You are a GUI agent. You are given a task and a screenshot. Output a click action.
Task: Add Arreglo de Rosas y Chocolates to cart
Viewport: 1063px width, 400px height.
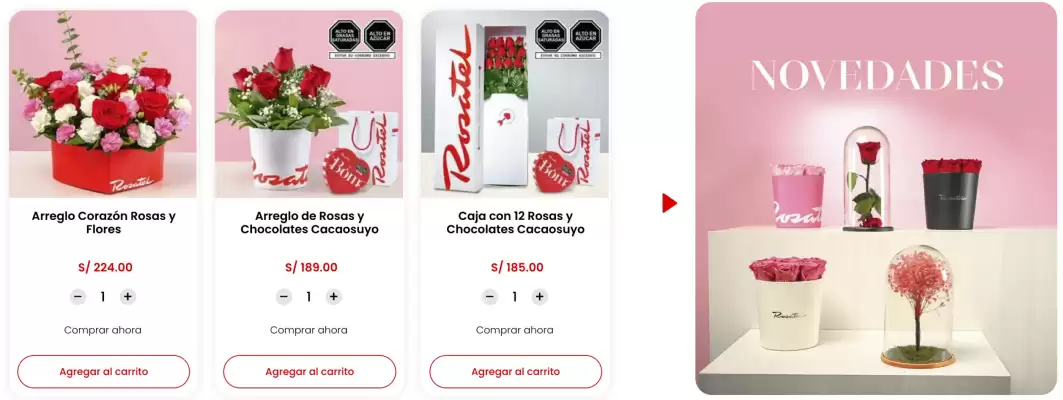click(310, 372)
